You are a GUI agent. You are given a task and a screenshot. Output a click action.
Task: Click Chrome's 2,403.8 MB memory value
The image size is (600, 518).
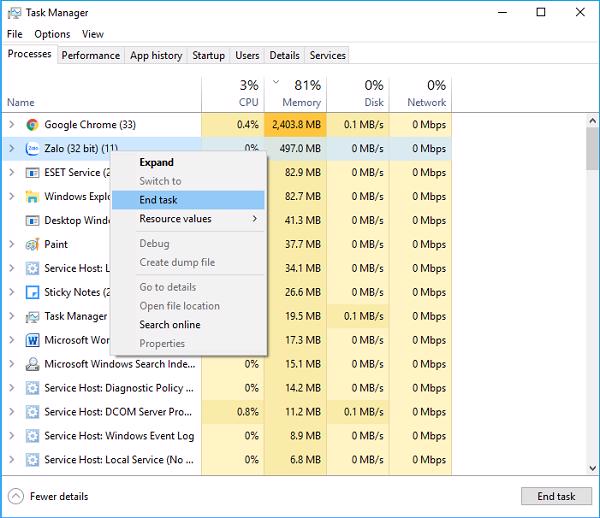297,125
